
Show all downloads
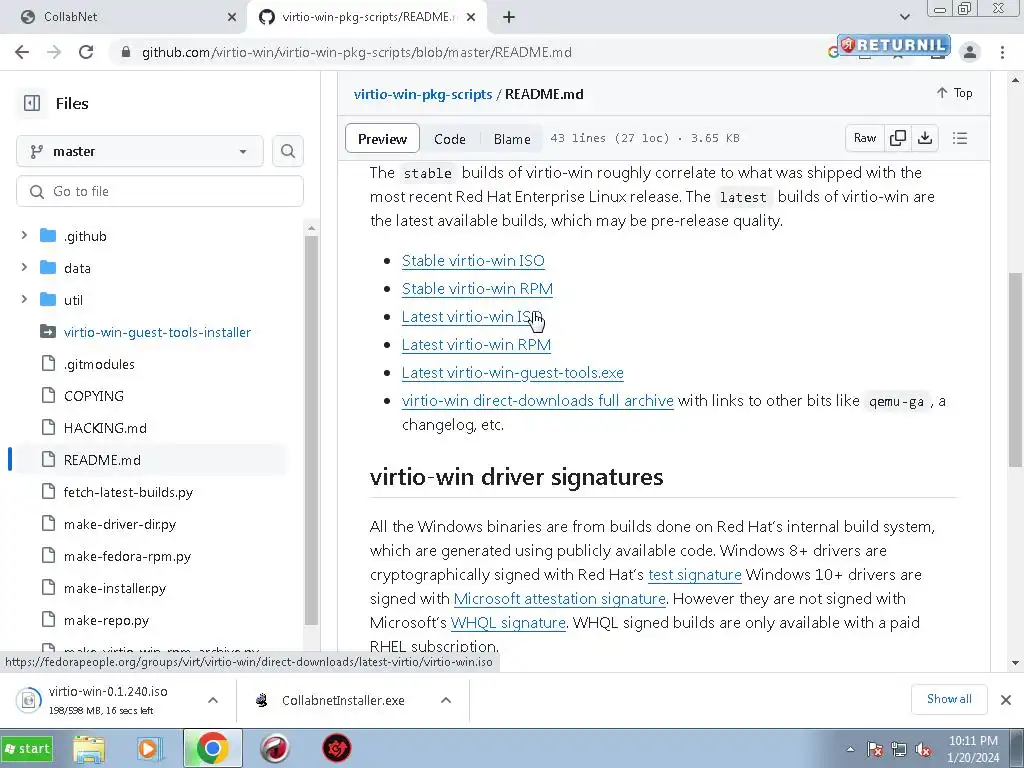(x=949, y=699)
